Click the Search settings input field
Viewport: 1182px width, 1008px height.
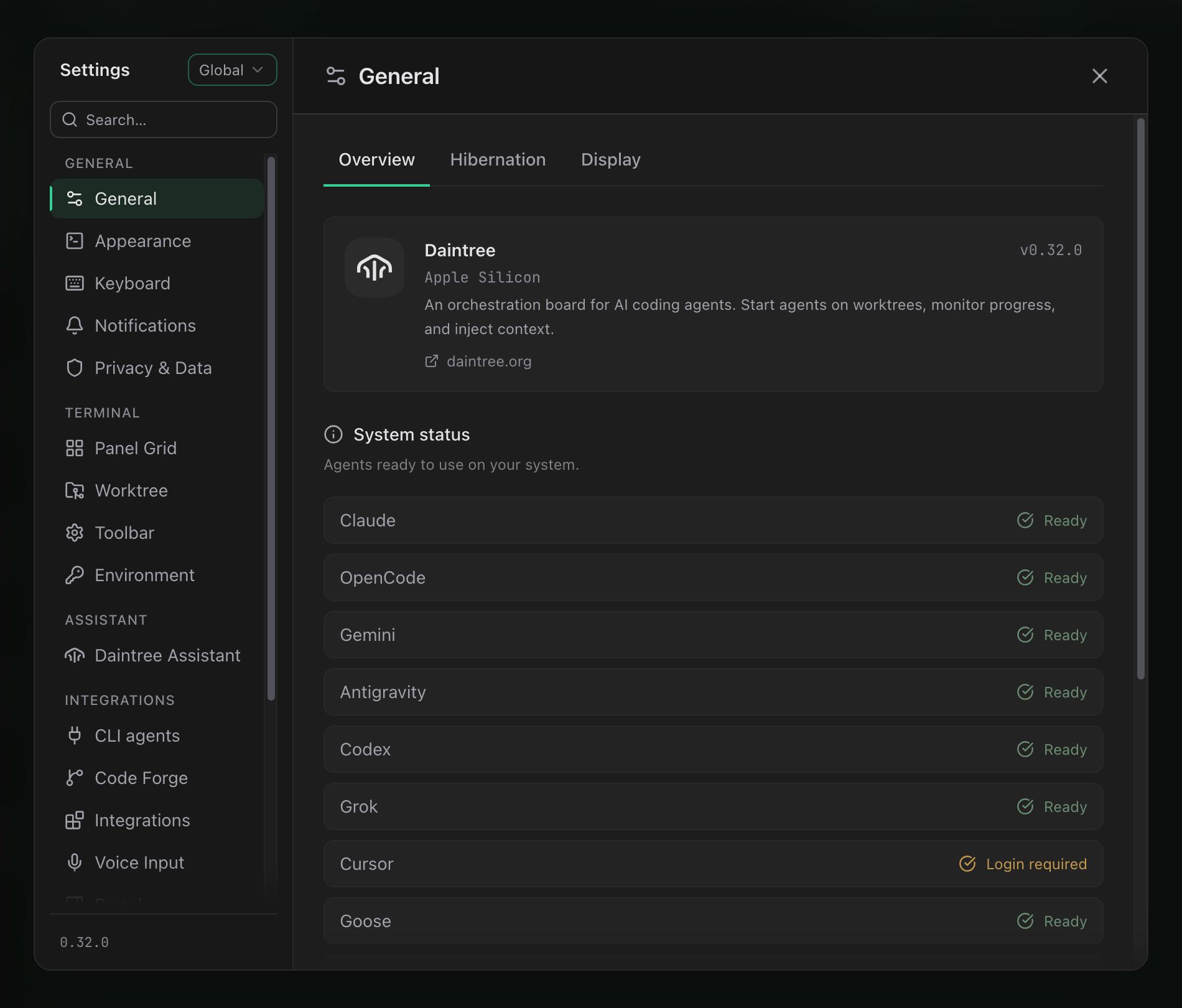click(164, 119)
